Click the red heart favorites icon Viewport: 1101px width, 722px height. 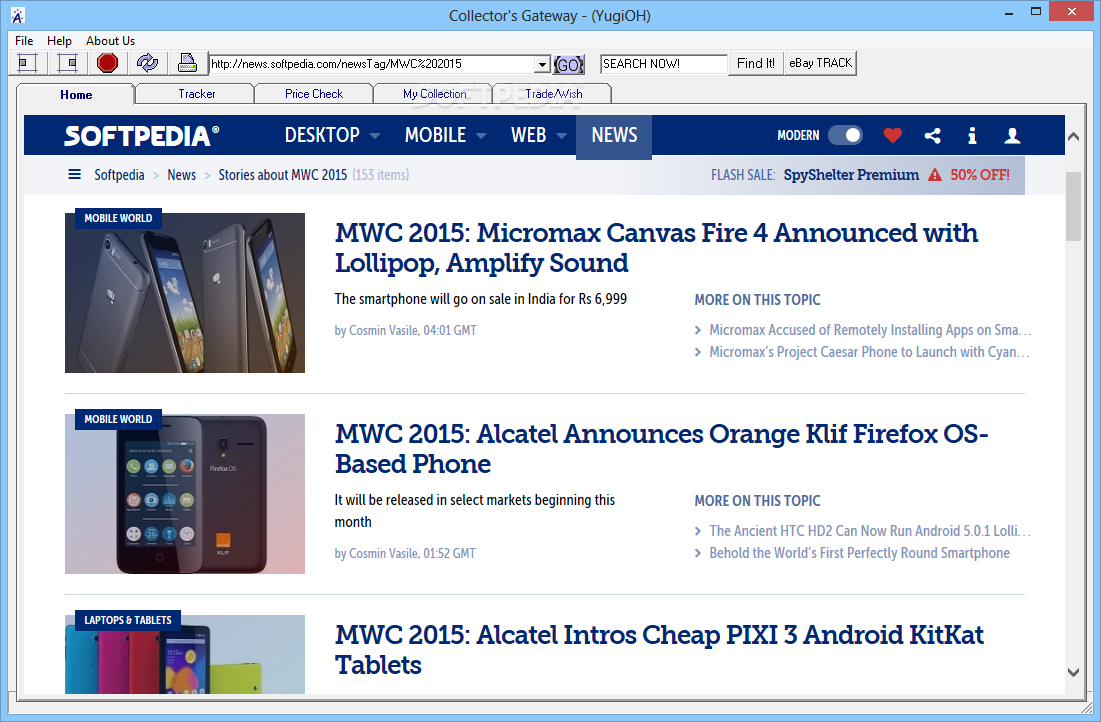[892, 136]
